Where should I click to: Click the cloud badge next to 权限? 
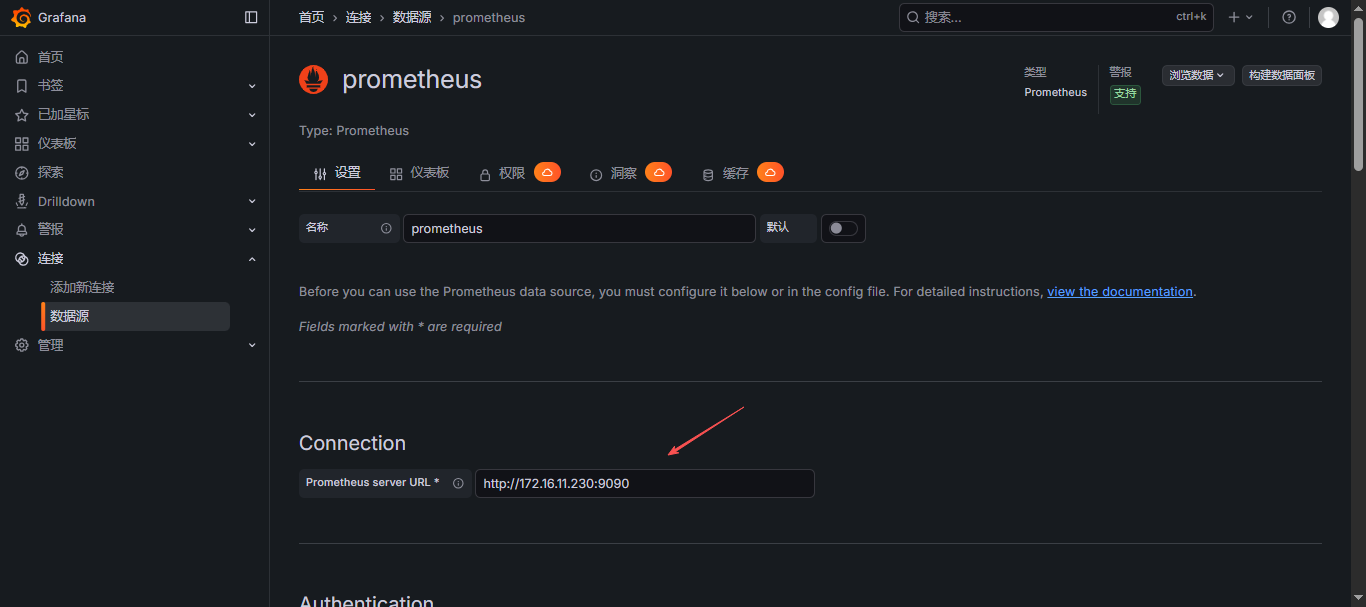[547, 172]
